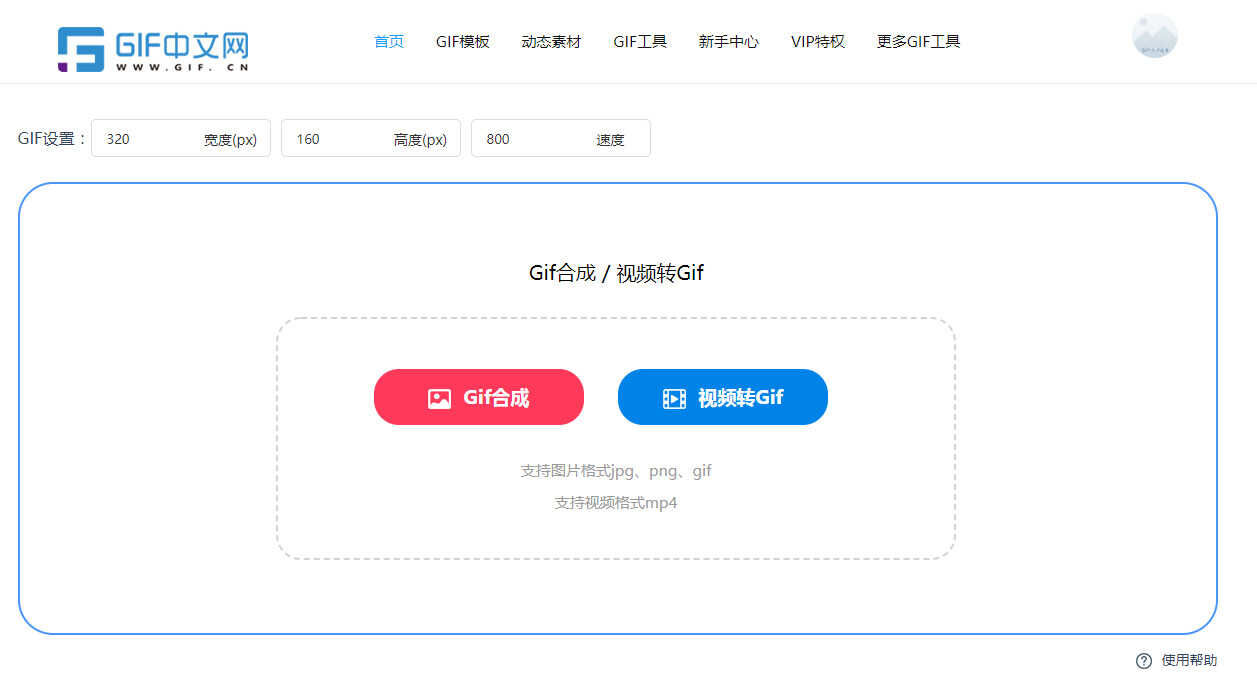This screenshot has height=691, width=1257.
Task: Open the 首页 nav item
Action: coord(389,42)
